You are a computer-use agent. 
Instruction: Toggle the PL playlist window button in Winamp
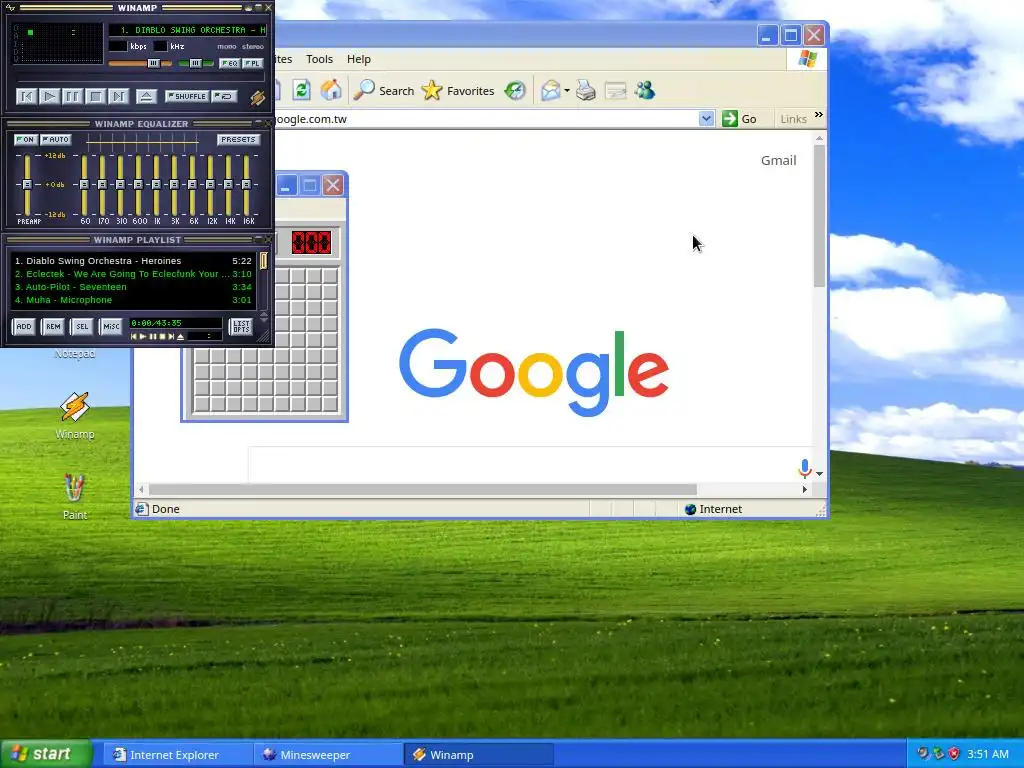[x=253, y=63]
